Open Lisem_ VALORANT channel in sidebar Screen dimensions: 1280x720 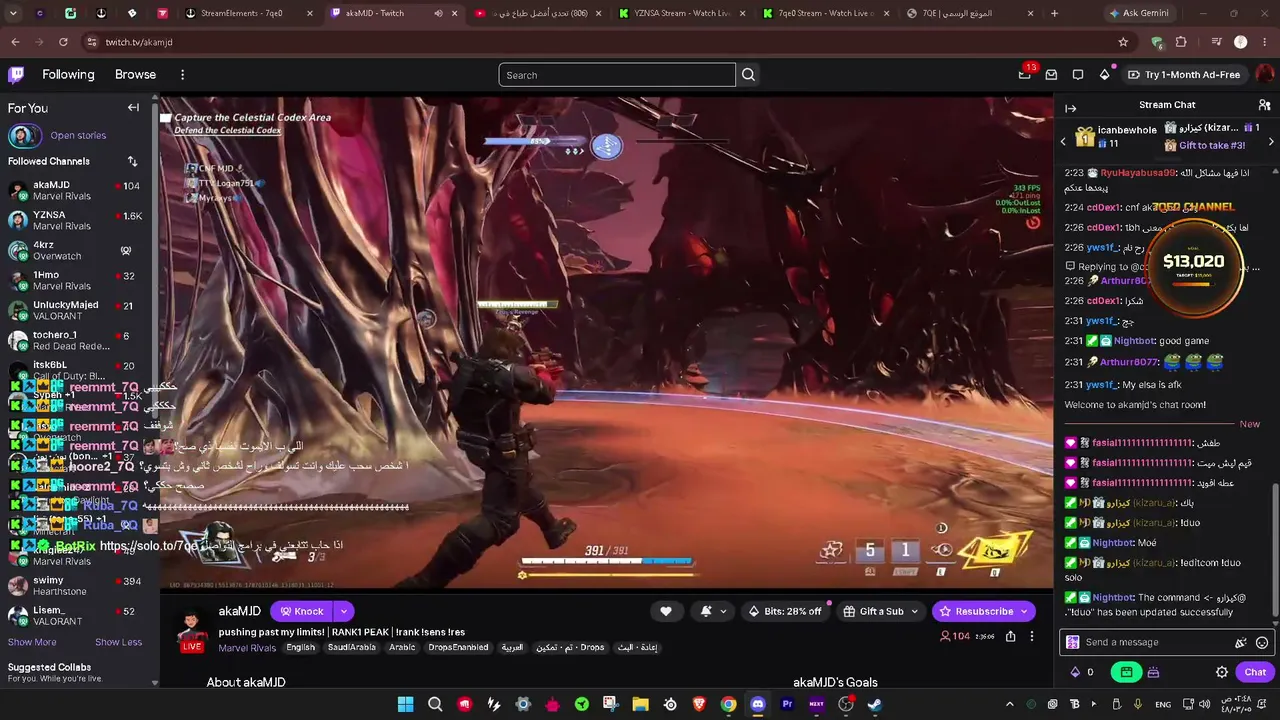pyautogui.click(x=74, y=616)
